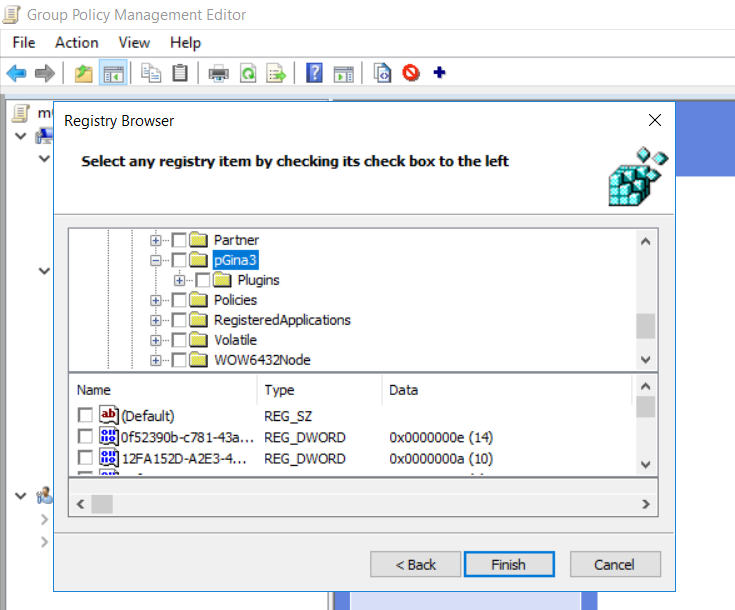Check the Partner key checkbox

coord(179,240)
